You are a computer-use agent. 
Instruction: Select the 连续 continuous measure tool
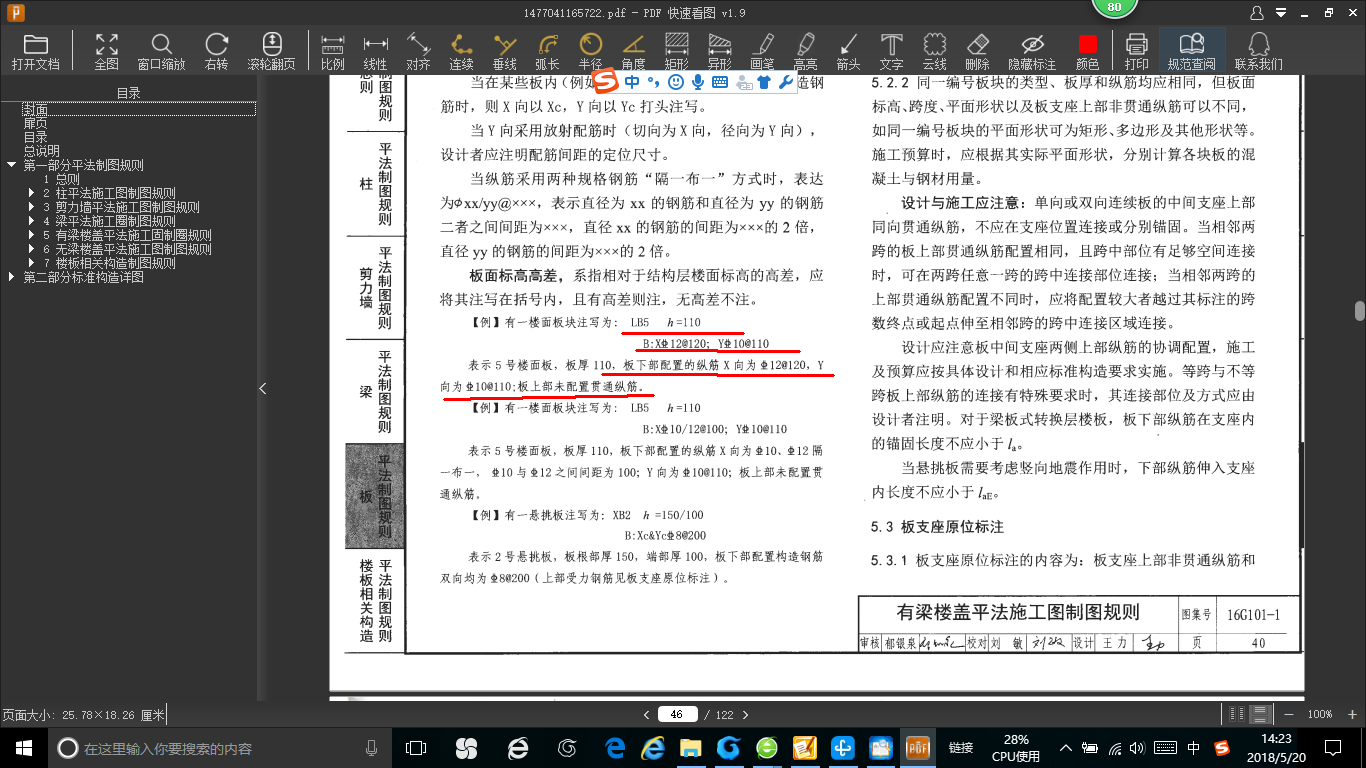coord(462,51)
